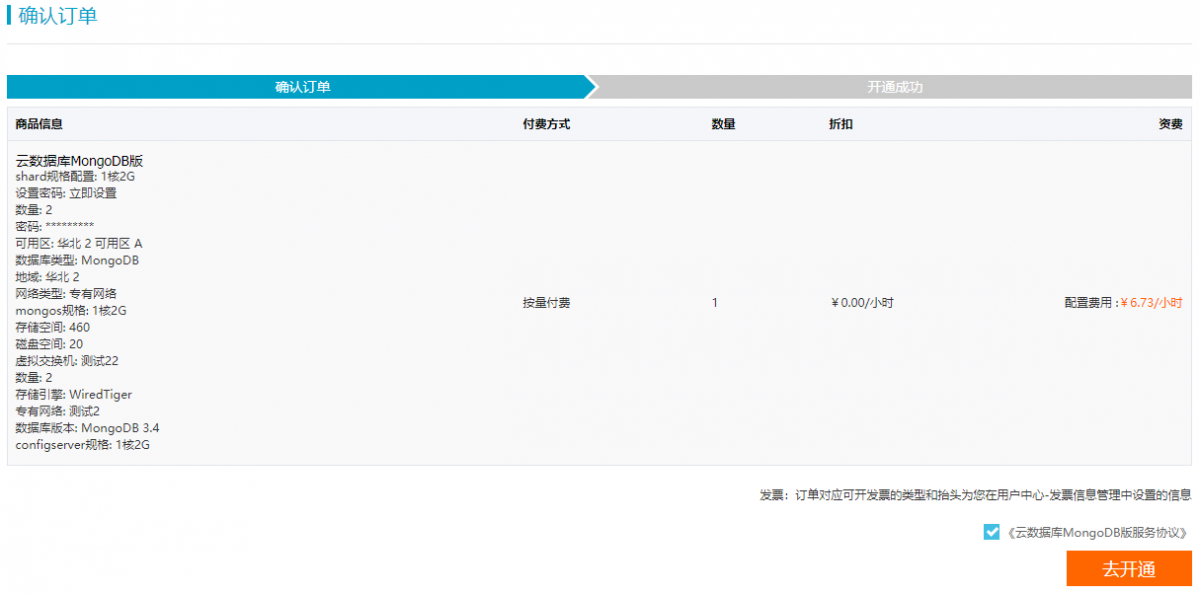
Task: Click the ¥6.73/小时 configuration fee
Action: 1151,302
